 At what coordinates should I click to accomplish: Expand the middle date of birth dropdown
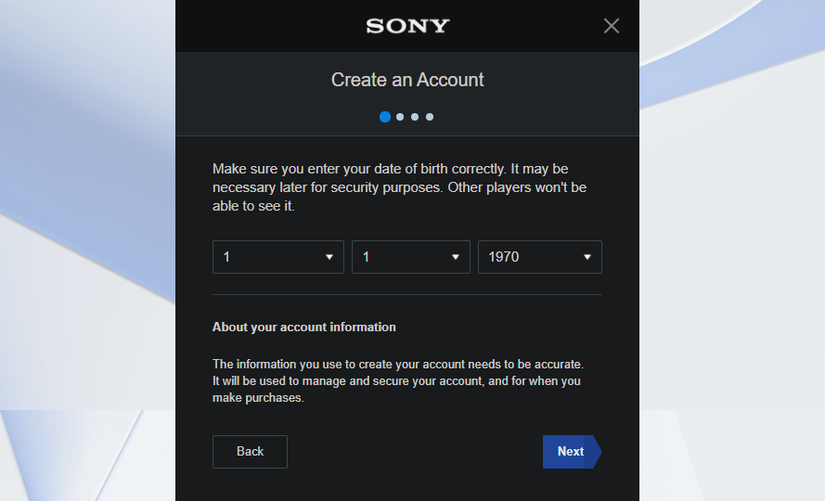tap(400, 257)
